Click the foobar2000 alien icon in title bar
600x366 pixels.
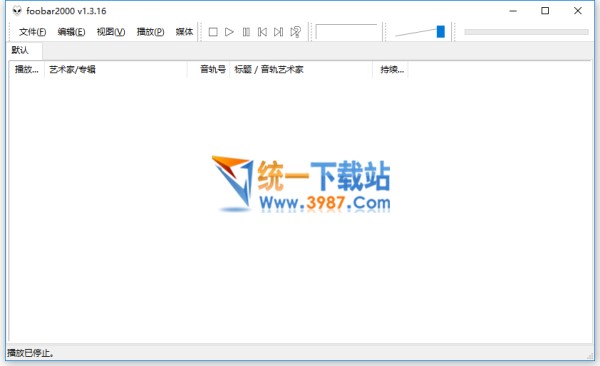click(x=17, y=11)
